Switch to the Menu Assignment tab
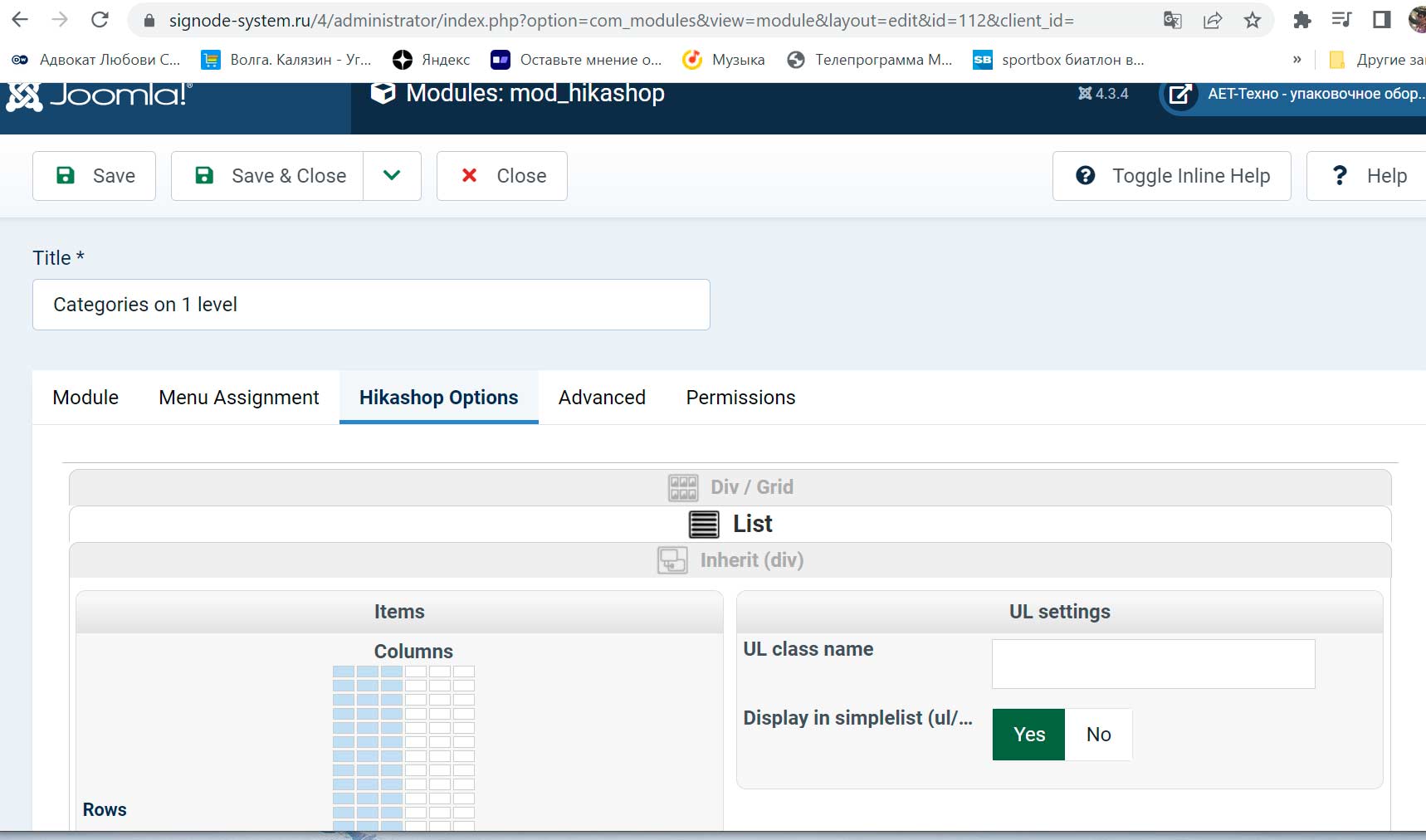The image size is (1426, 840). [238, 398]
